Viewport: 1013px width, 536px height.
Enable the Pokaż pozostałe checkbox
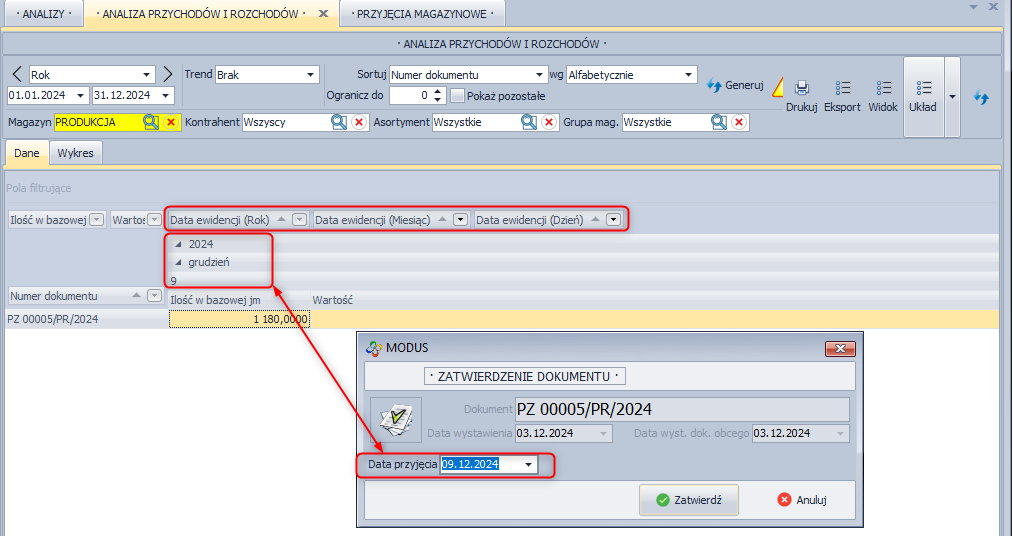(458, 96)
